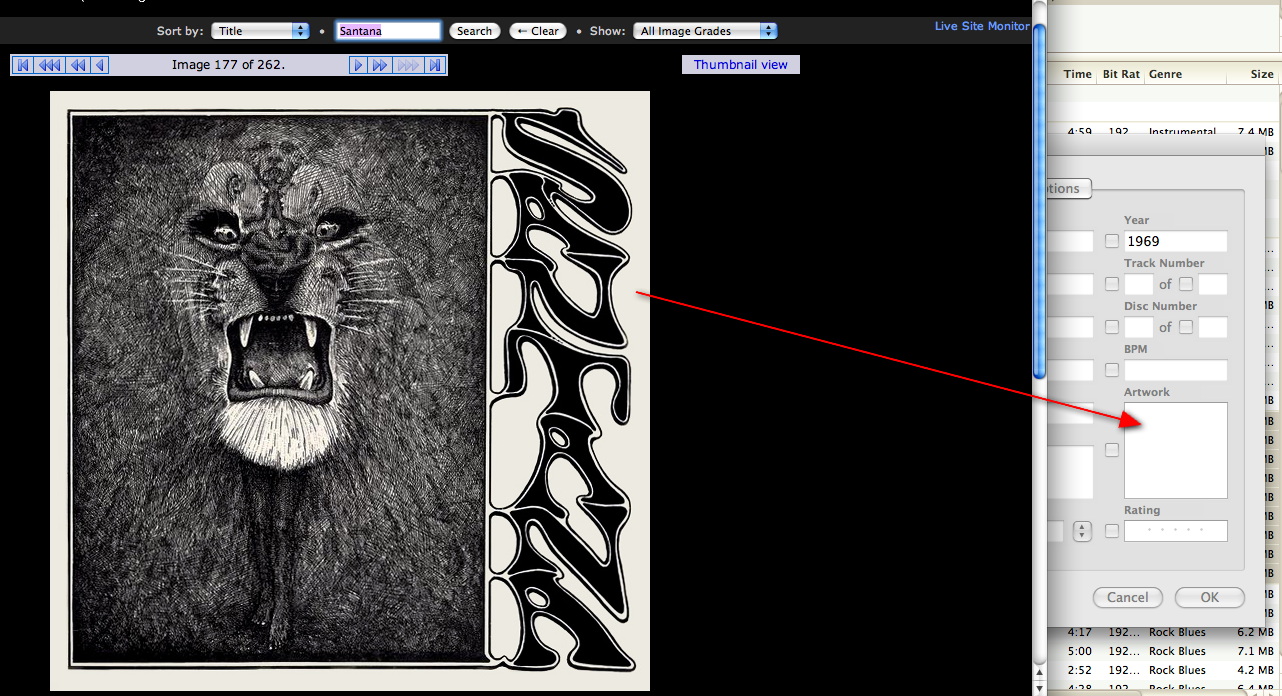Click the Track Number total field
The image size is (1282, 696).
click(x=1212, y=284)
